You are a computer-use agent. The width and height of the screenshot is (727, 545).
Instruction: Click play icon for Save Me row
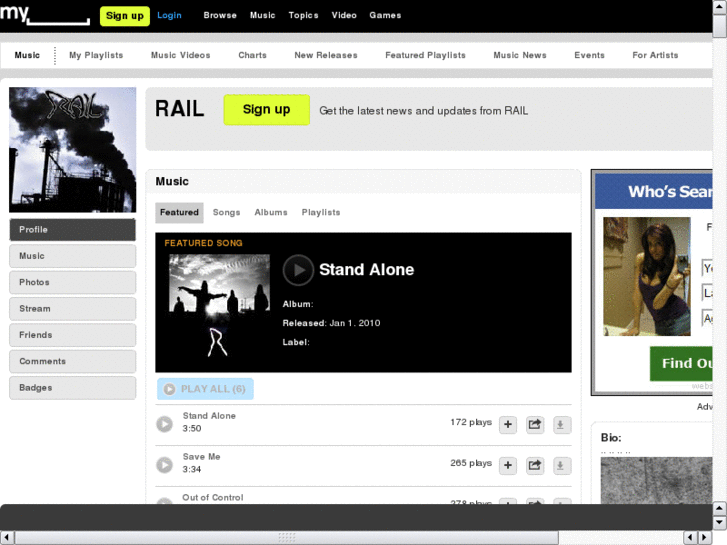164,465
